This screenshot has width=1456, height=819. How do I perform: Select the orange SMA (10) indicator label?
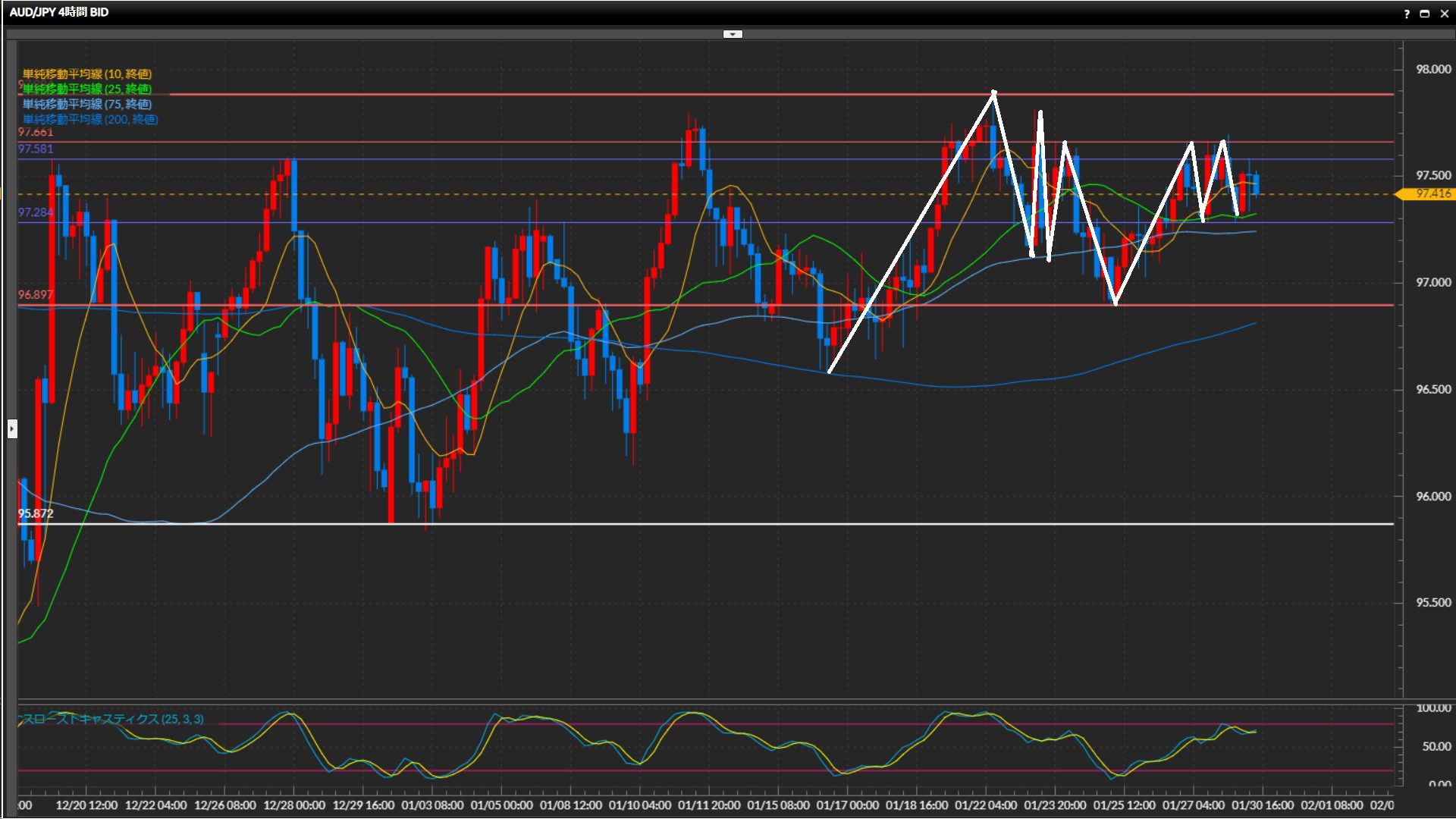click(x=86, y=74)
